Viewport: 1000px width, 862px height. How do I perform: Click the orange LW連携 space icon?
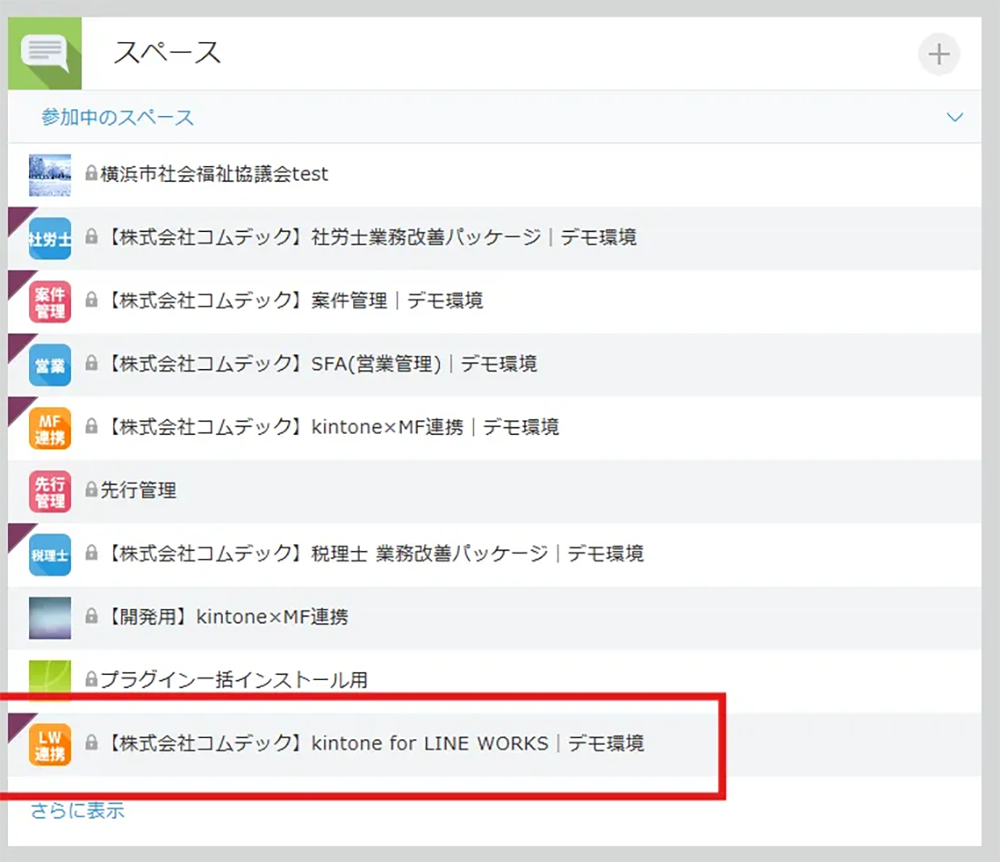50,745
